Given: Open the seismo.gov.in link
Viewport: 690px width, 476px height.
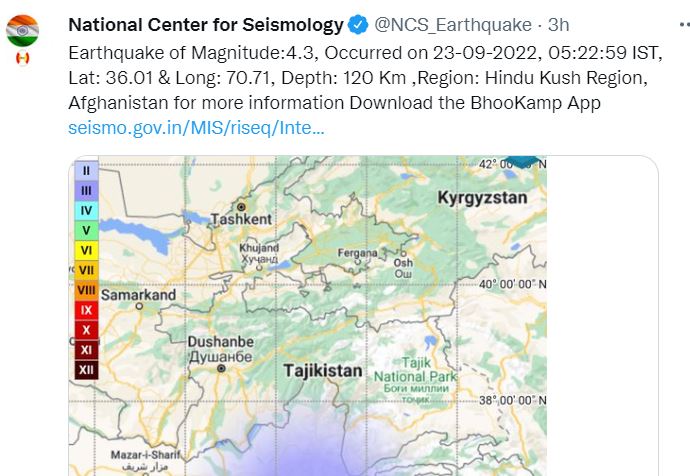Looking at the screenshot, I should point(196,128).
